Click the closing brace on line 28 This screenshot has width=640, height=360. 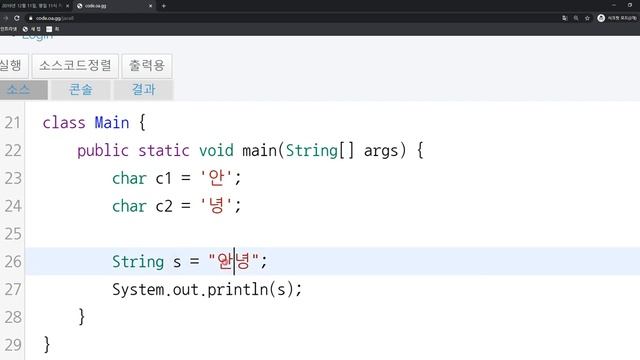[82, 317]
